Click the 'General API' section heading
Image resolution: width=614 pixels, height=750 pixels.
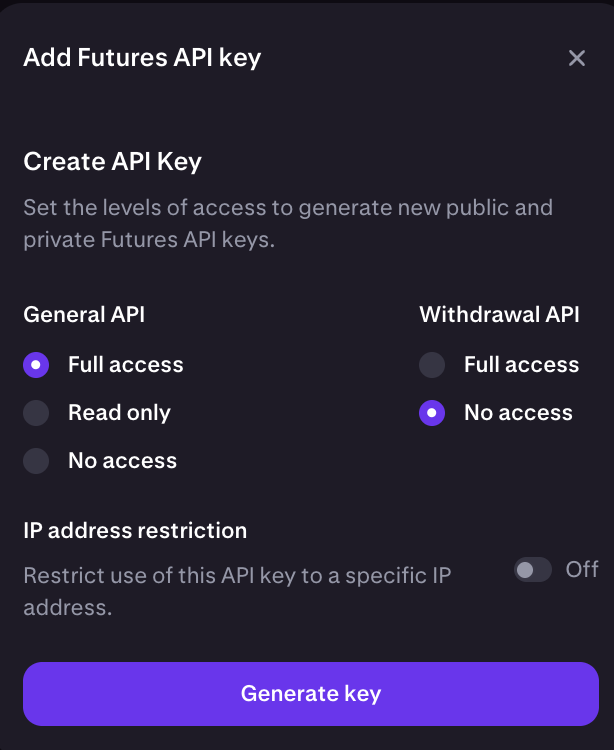(x=84, y=315)
